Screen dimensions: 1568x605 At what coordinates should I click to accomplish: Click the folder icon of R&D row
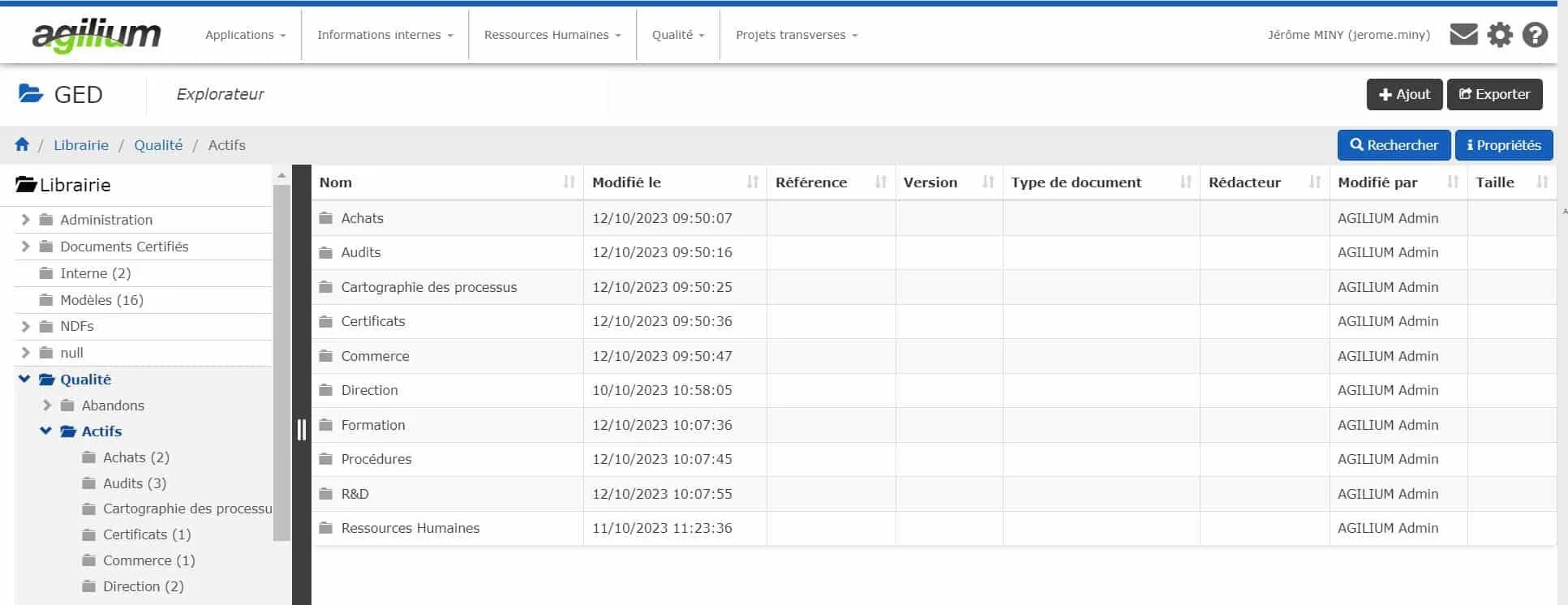click(x=326, y=494)
